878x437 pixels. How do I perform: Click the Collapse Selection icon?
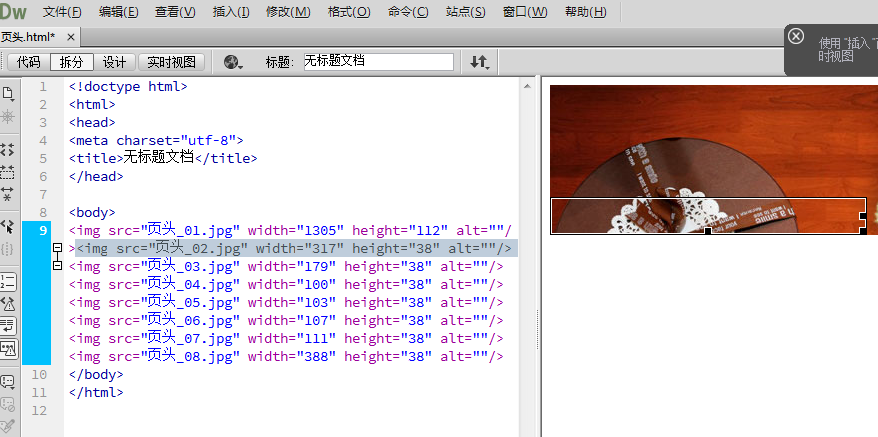8,171
